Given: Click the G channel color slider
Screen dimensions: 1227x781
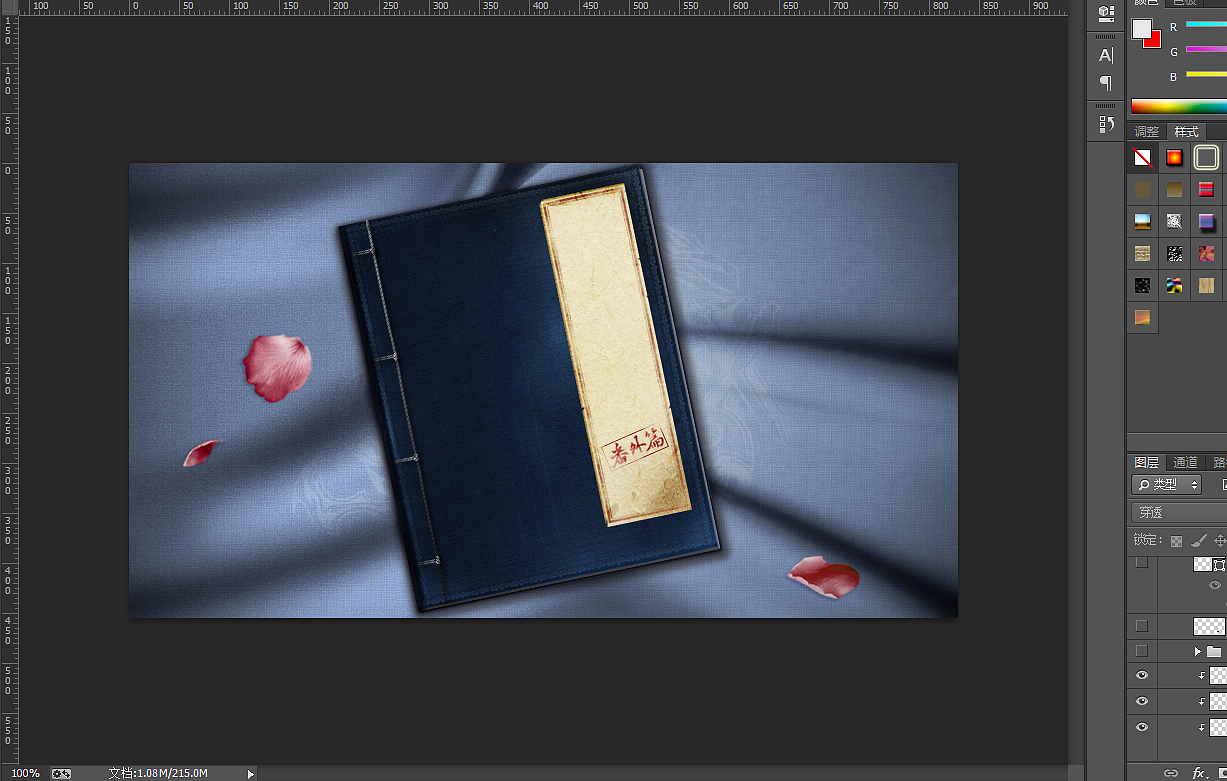Looking at the screenshot, I should coord(1206,49).
